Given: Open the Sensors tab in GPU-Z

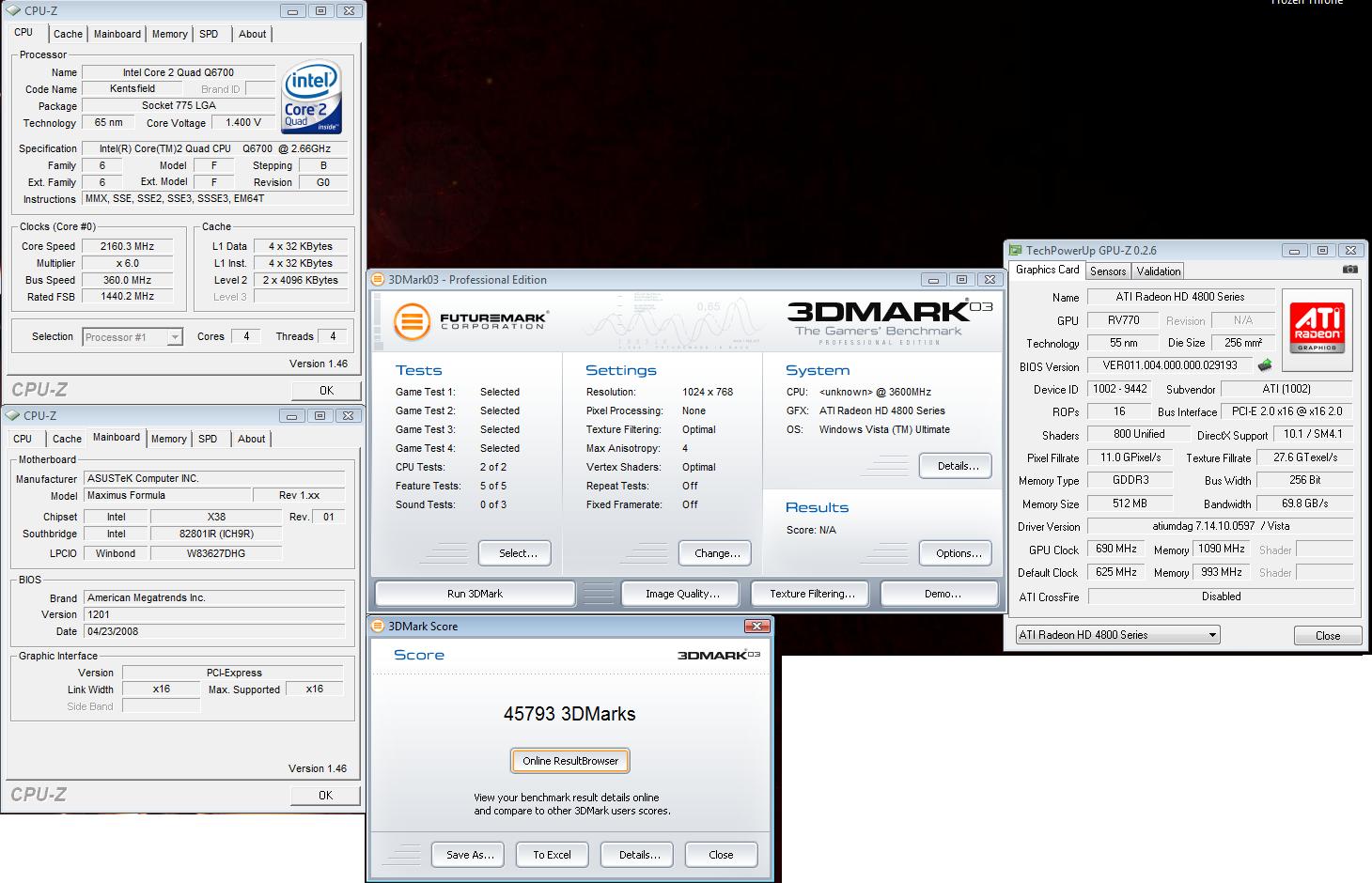Looking at the screenshot, I should [x=1108, y=271].
